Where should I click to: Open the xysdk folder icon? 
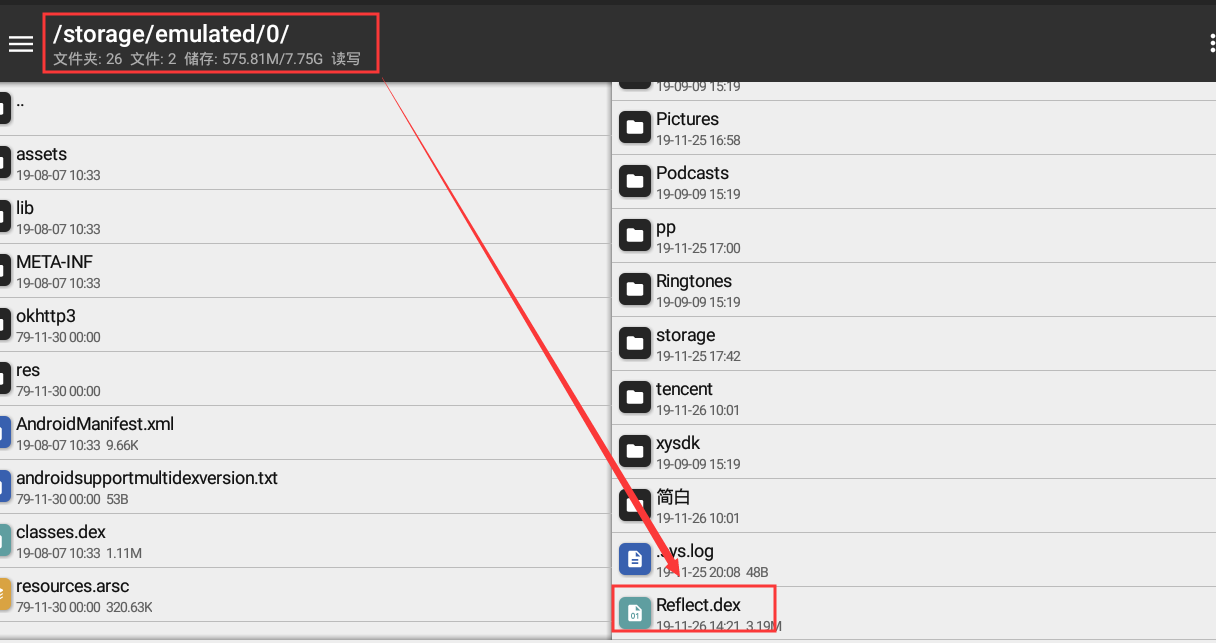point(634,452)
